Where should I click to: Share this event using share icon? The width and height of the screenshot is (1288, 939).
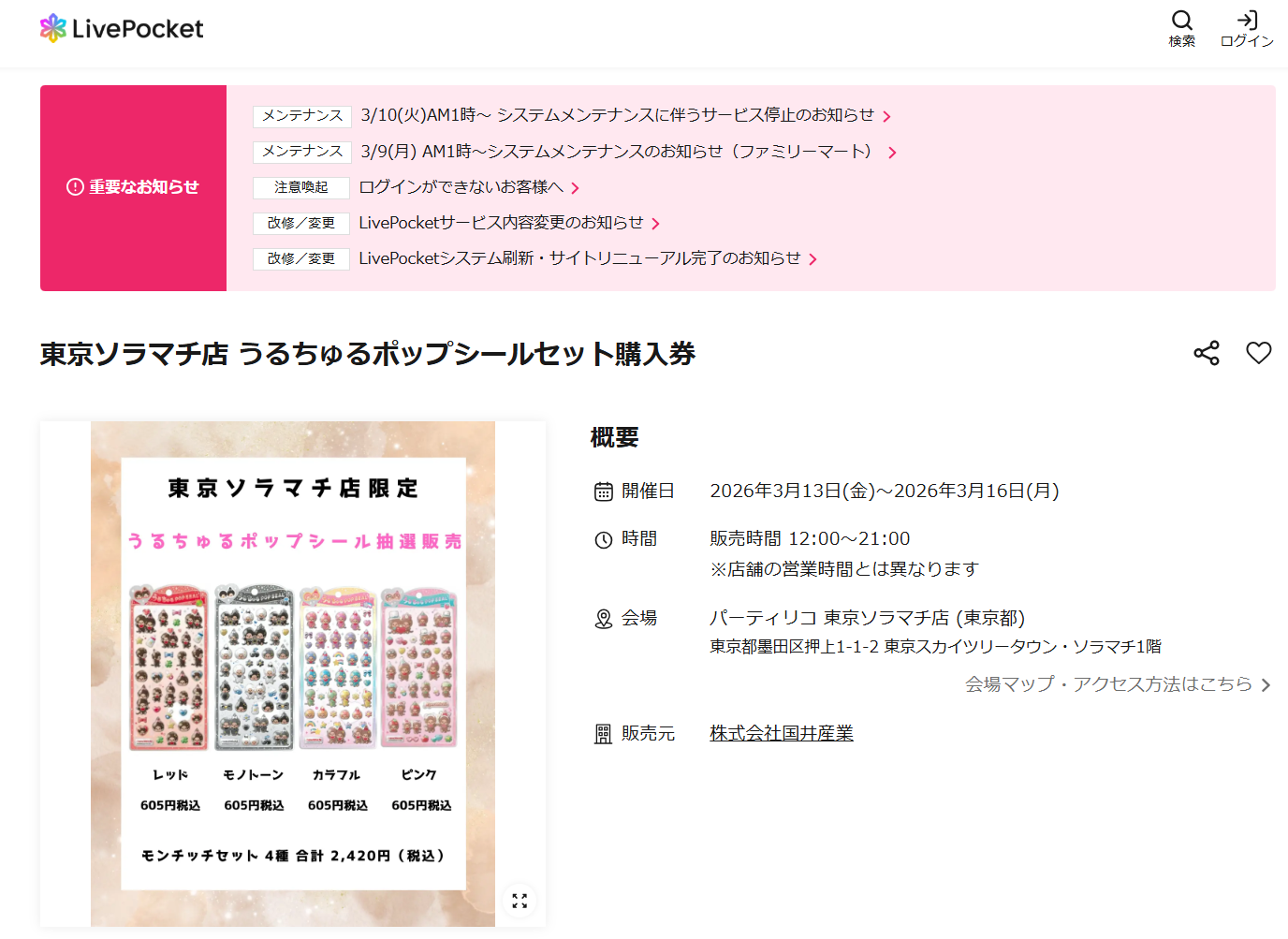1207,353
